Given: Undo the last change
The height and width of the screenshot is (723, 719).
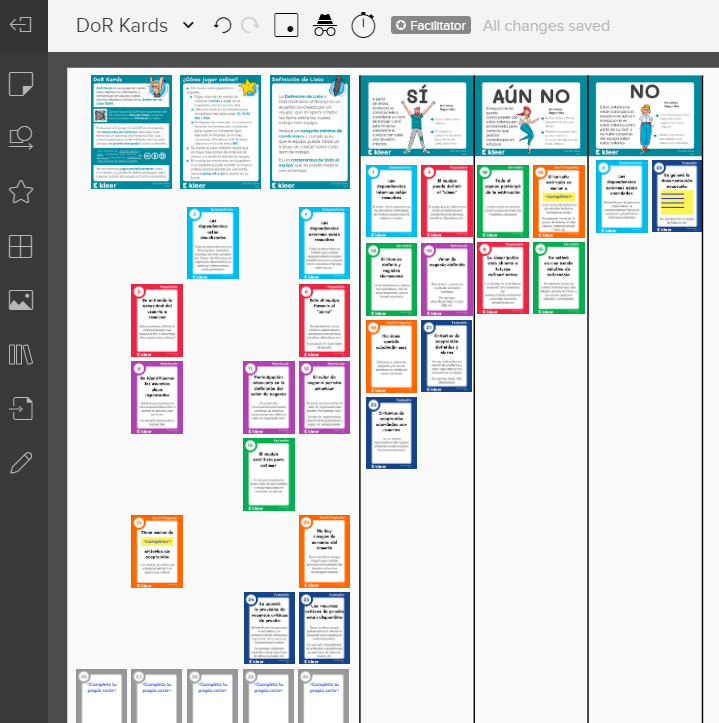Looking at the screenshot, I should click(x=222, y=25).
